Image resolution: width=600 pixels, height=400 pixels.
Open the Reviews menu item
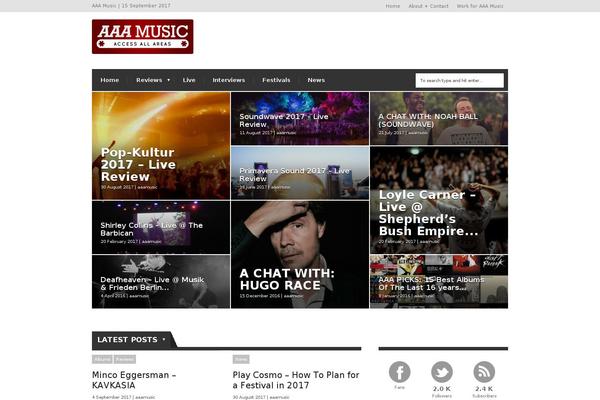click(149, 80)
